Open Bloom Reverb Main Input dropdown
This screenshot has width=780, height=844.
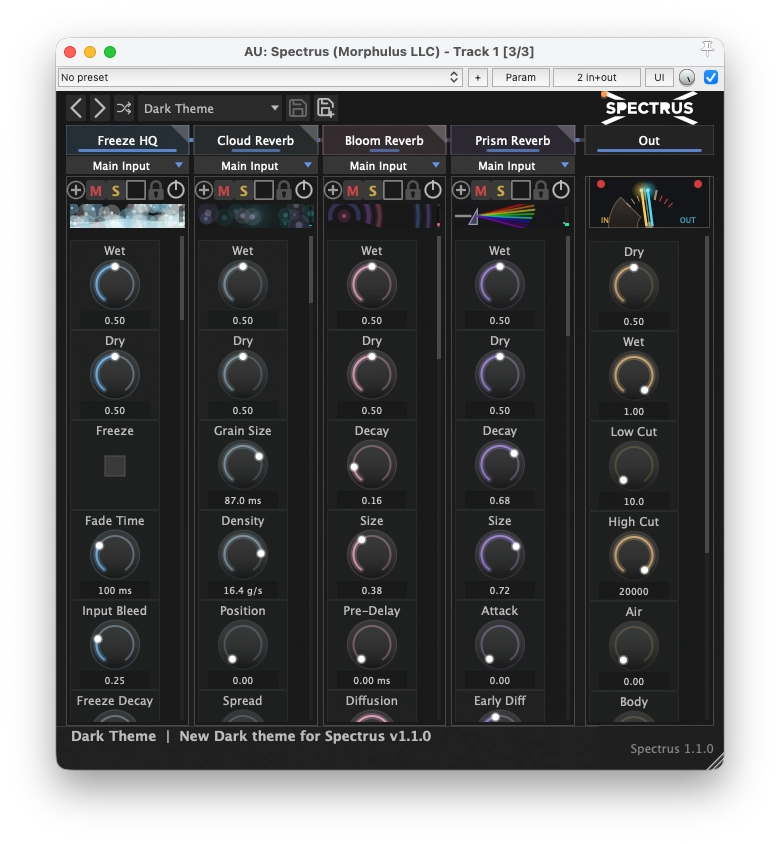click(384, 166)
